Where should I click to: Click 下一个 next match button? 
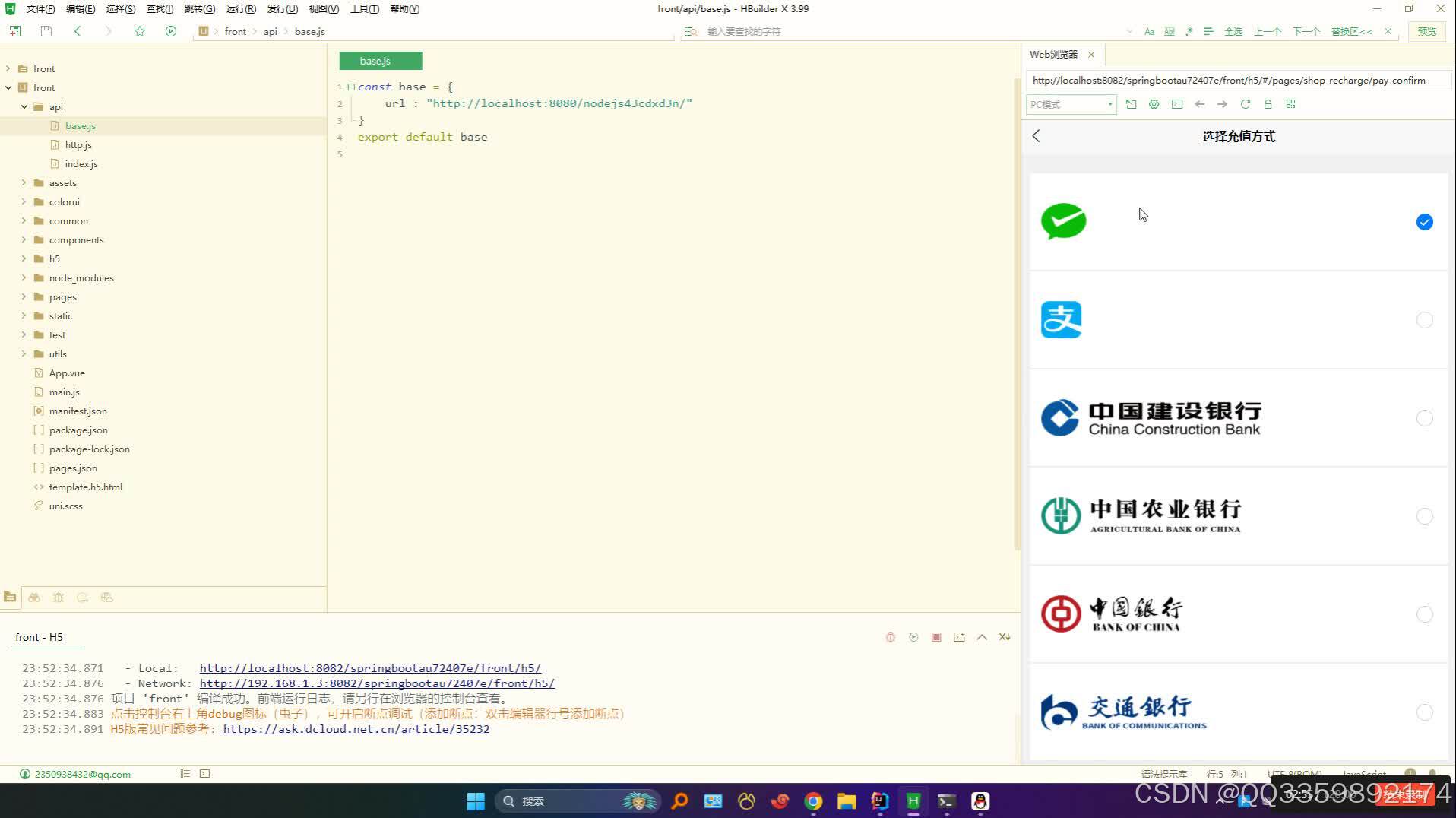click(1306, 31)
